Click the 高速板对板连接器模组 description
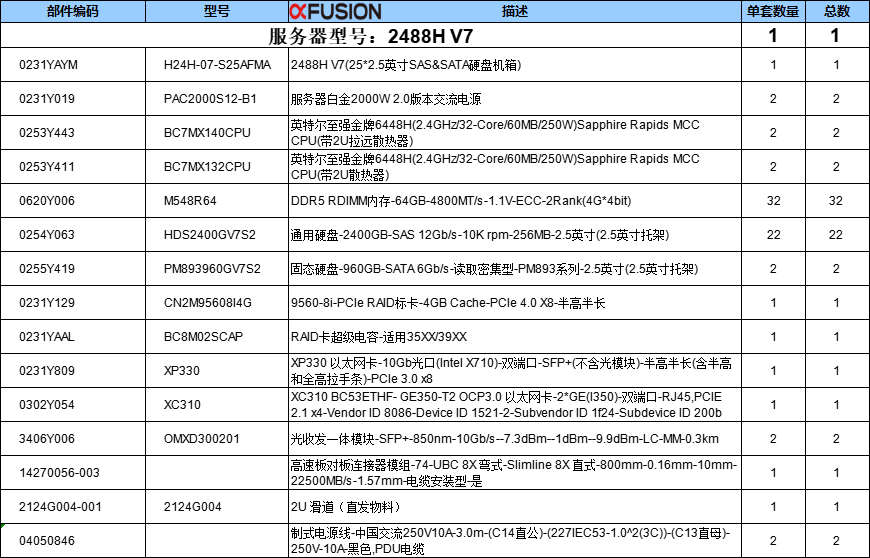The image size is (870, 558). tap(514, 473)
